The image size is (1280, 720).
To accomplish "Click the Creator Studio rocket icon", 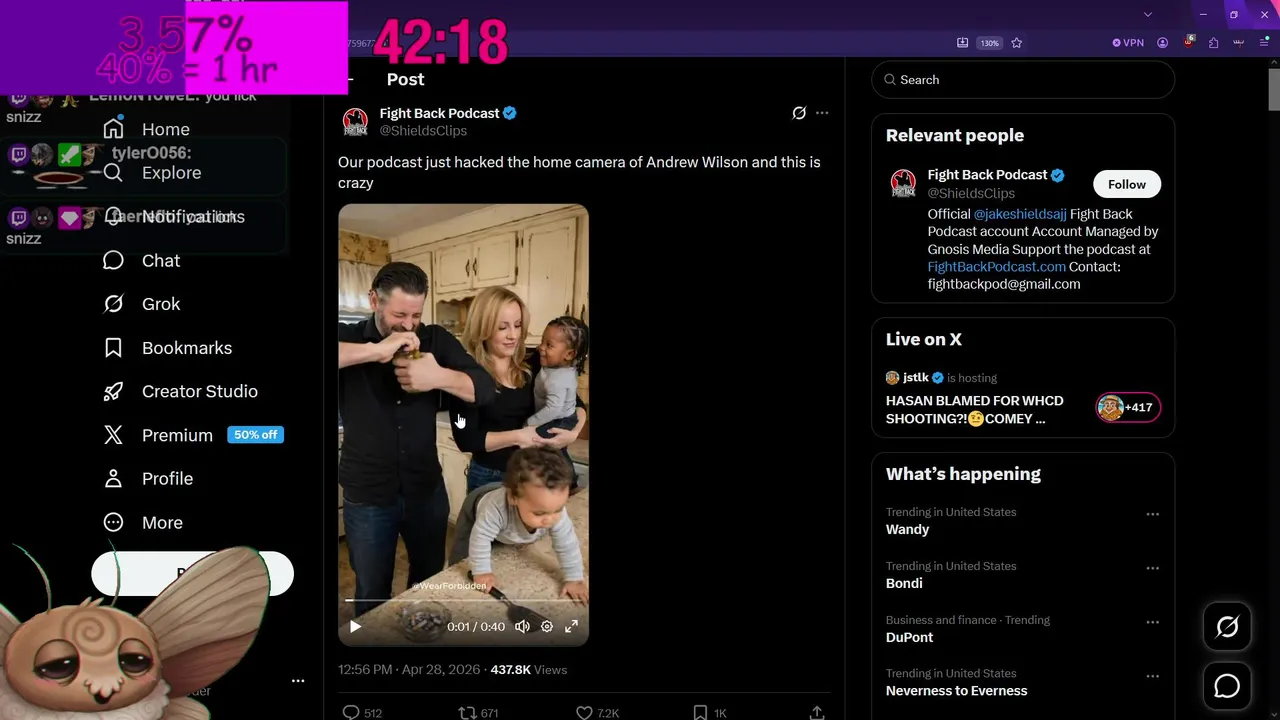I will [x=113, y=391].
